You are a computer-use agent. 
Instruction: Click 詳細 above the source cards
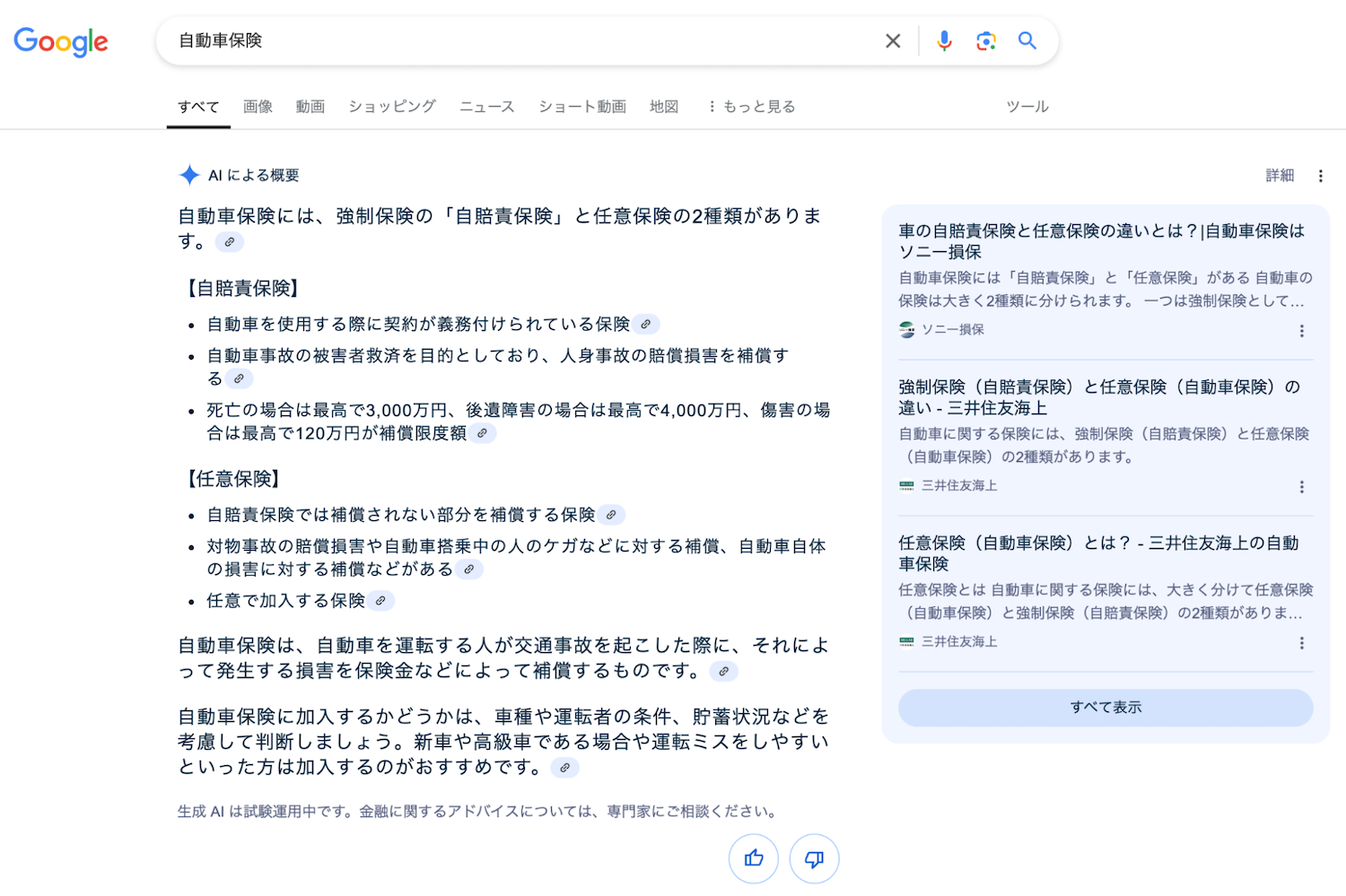tap(1280, 175)
